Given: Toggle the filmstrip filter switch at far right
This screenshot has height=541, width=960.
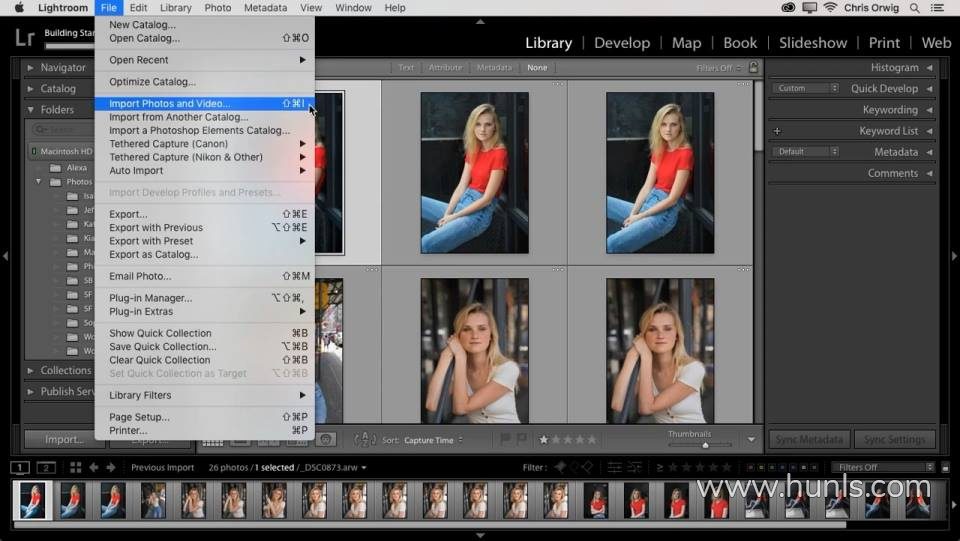Looking at the screenshot, I should pyautogui.click(x=945, y=467).
